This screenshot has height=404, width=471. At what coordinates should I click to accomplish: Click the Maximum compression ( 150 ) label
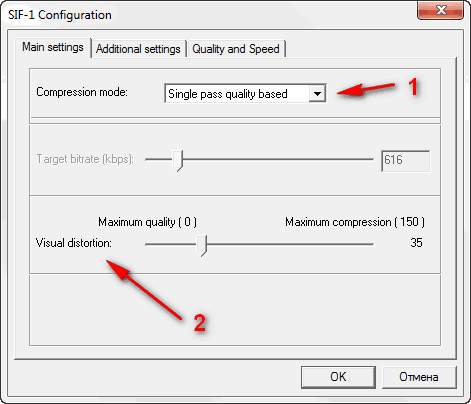(355, 222)
